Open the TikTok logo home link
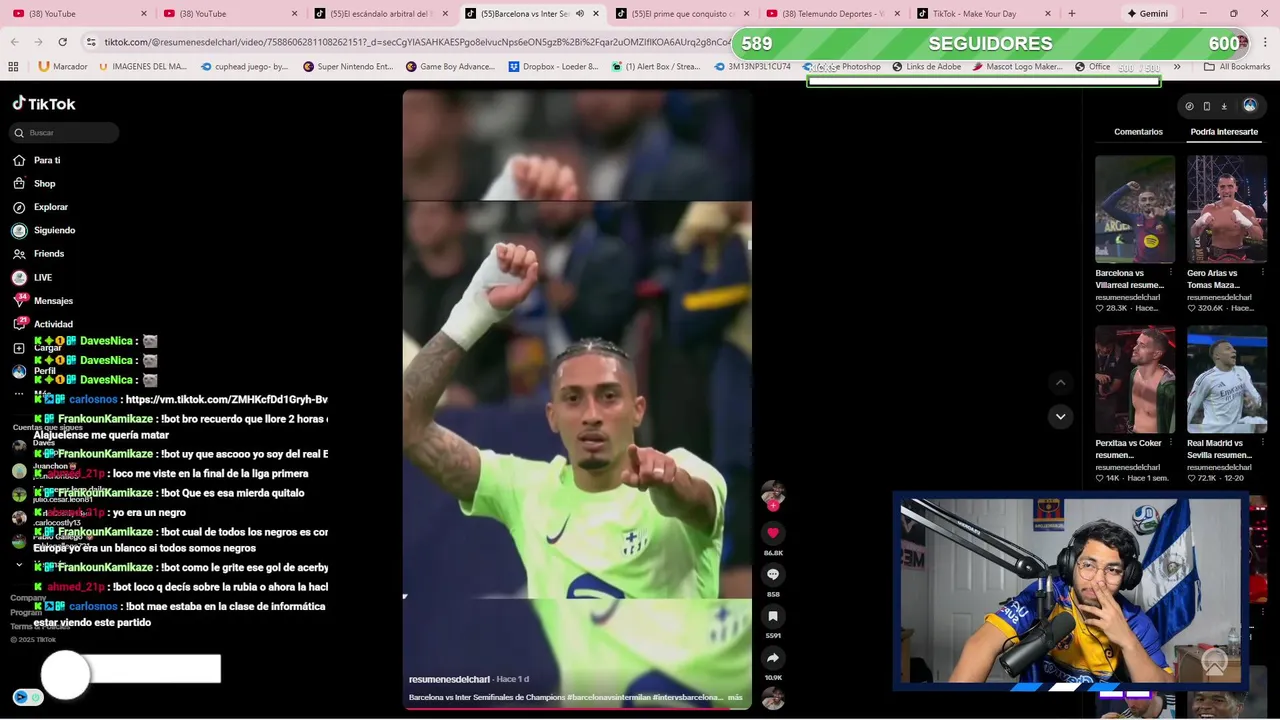 point(44,103)
